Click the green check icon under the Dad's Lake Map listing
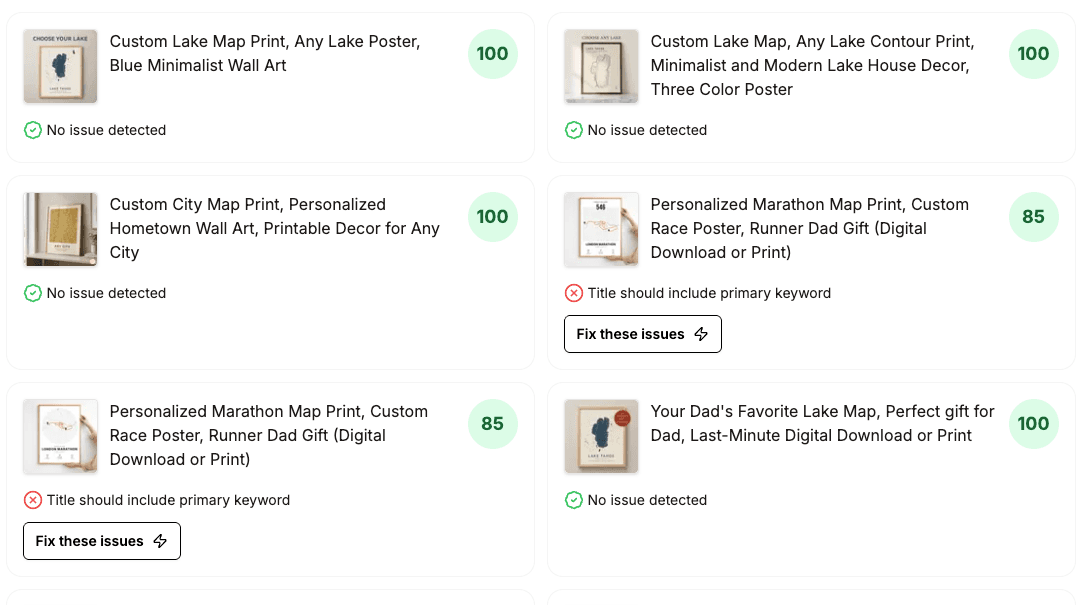This screenshot has width=1077, height=605. (574, 500)
